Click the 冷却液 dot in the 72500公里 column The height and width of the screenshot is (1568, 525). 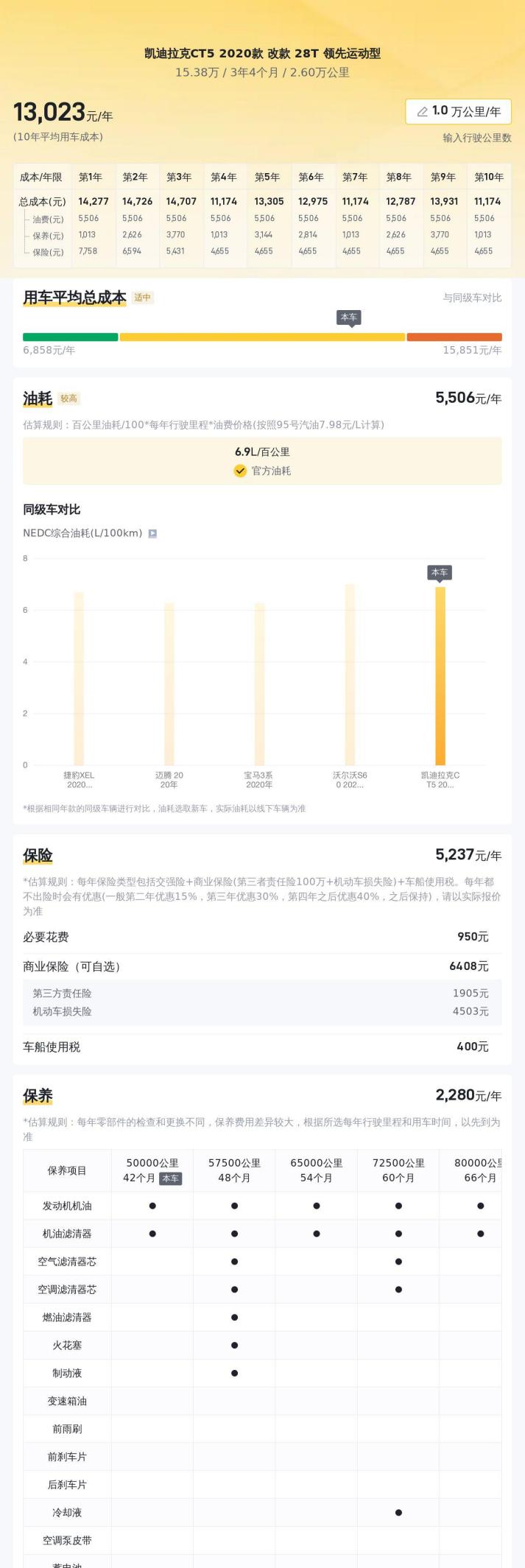pyautogui.click(x=398, y=1512)
